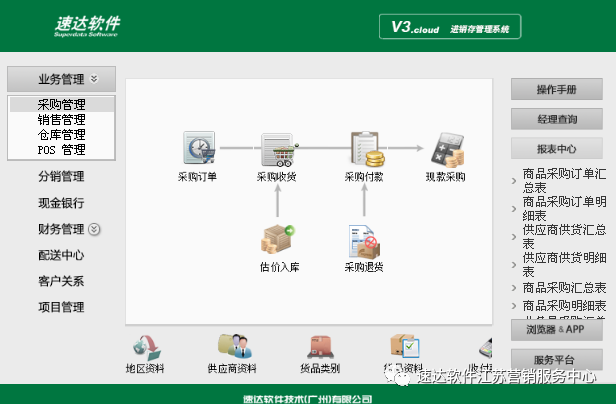
Task: Click the 浏览器 & APP button
Action: click(557, 329)
